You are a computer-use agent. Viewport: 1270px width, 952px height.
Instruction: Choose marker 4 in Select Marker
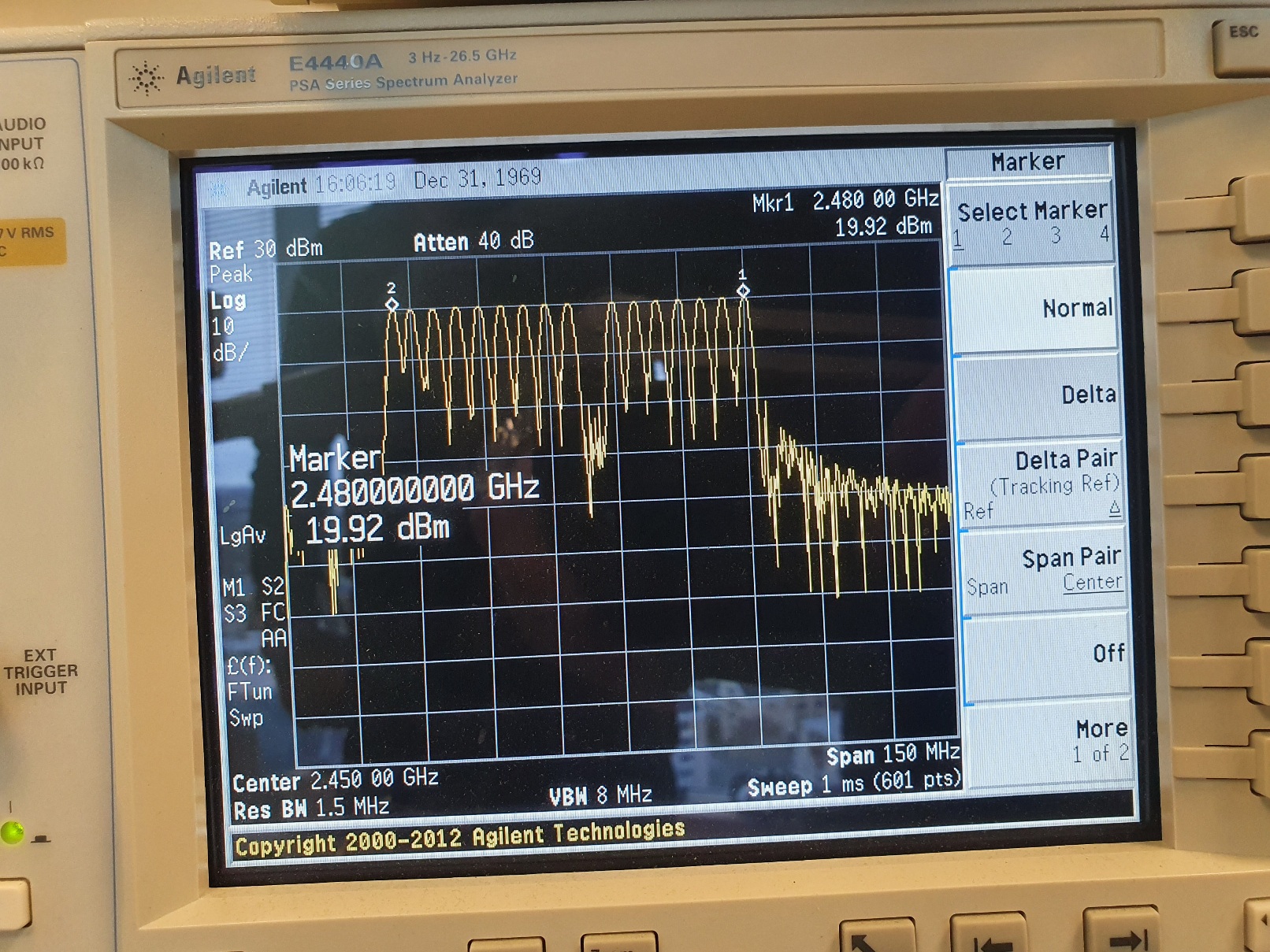[1104, 235]
